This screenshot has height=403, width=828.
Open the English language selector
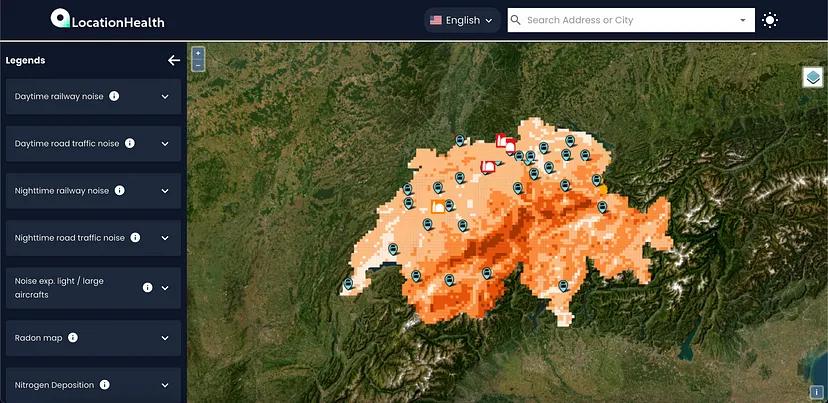tap(462, 20)
